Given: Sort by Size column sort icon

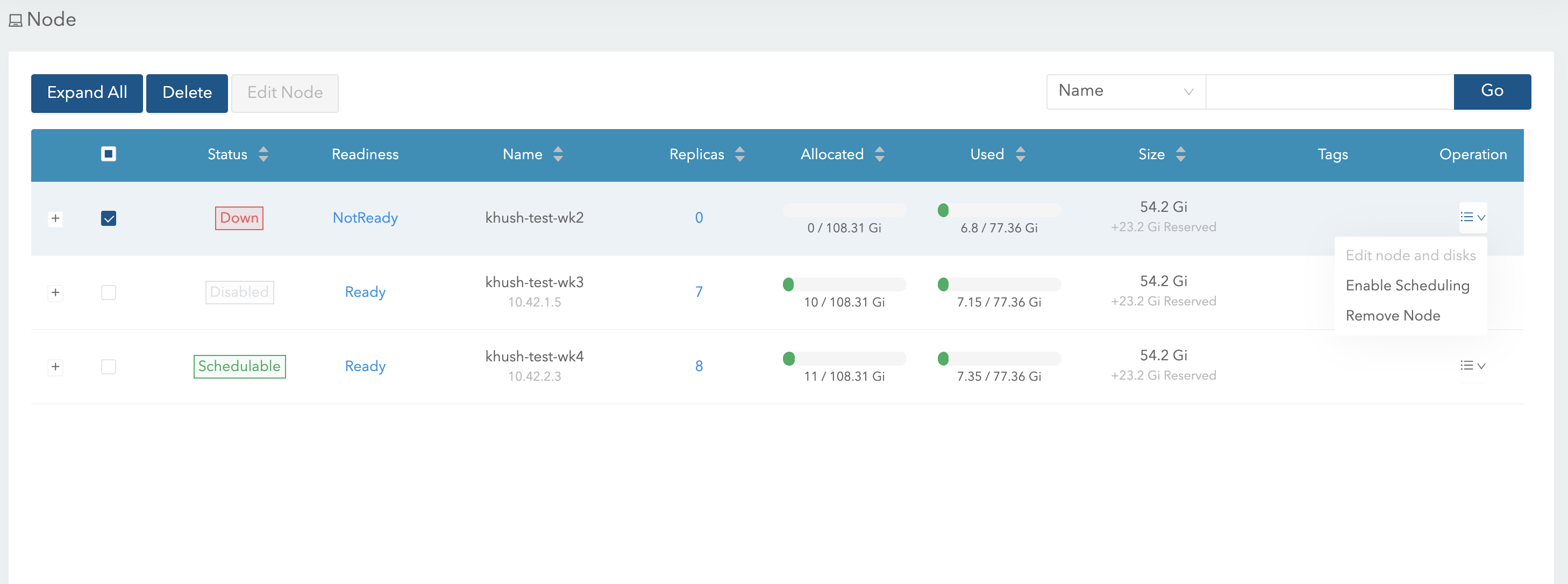Looking at the screenshot, I should pyautogui.click(x=1180, y=154).
